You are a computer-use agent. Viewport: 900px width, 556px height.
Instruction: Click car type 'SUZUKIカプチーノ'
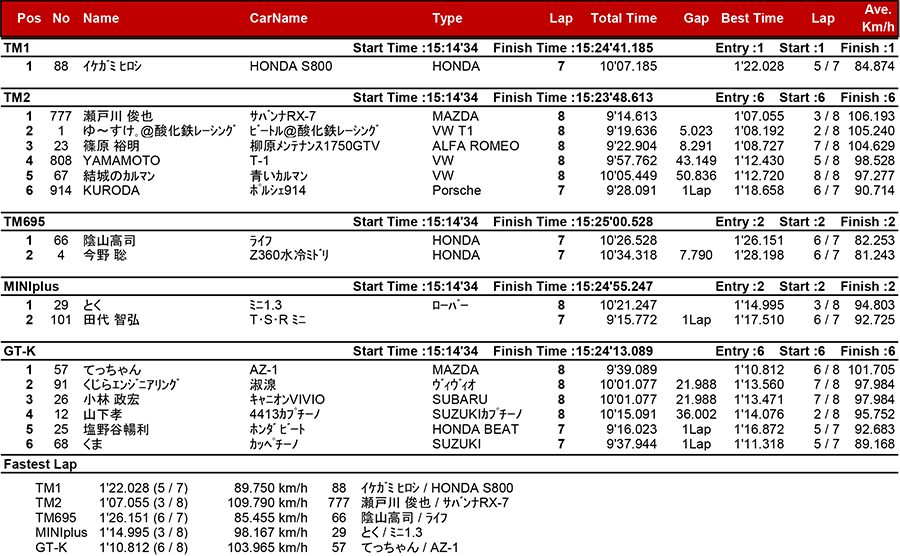point(478,415)
